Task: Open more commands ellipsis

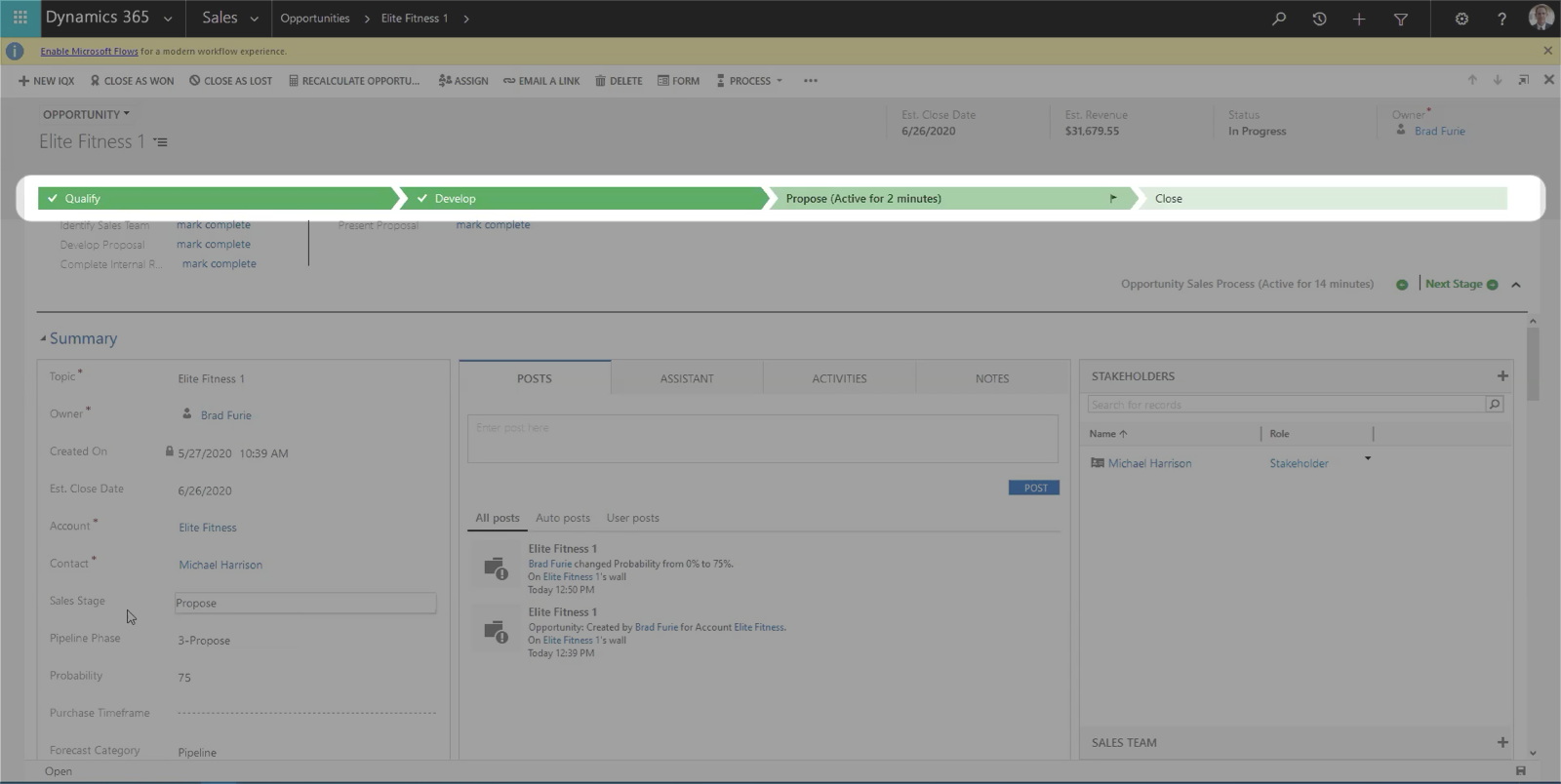Action: tap(811, 81)
